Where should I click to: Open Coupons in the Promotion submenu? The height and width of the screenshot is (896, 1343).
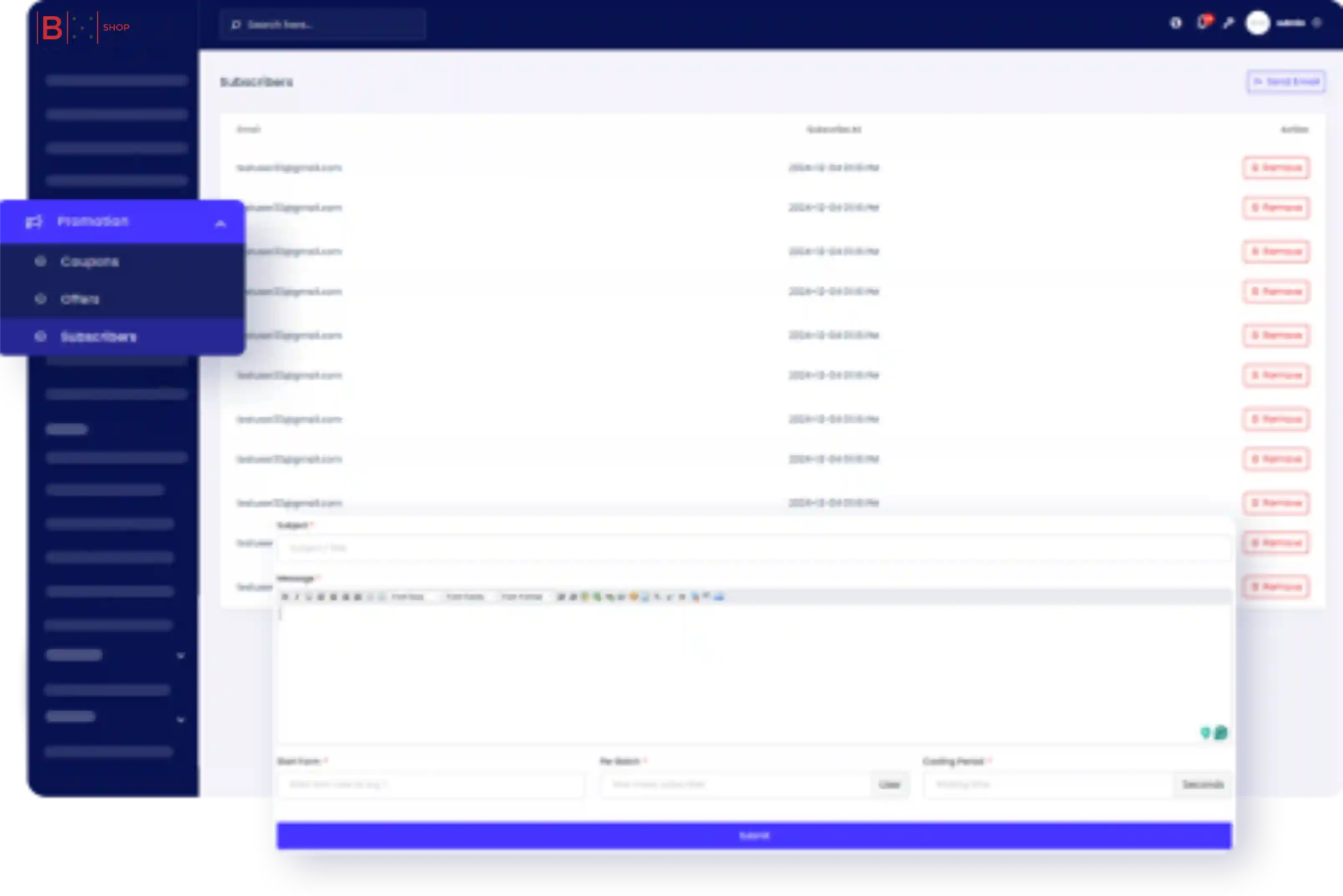click(x=90, y=262)
